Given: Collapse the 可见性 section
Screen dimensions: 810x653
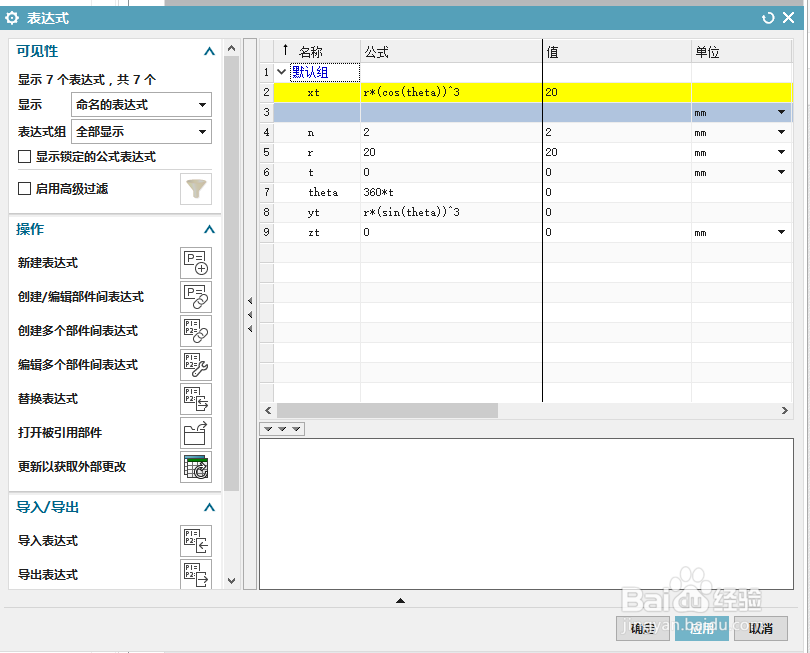Looking at the screenshot, I should 209,51.
